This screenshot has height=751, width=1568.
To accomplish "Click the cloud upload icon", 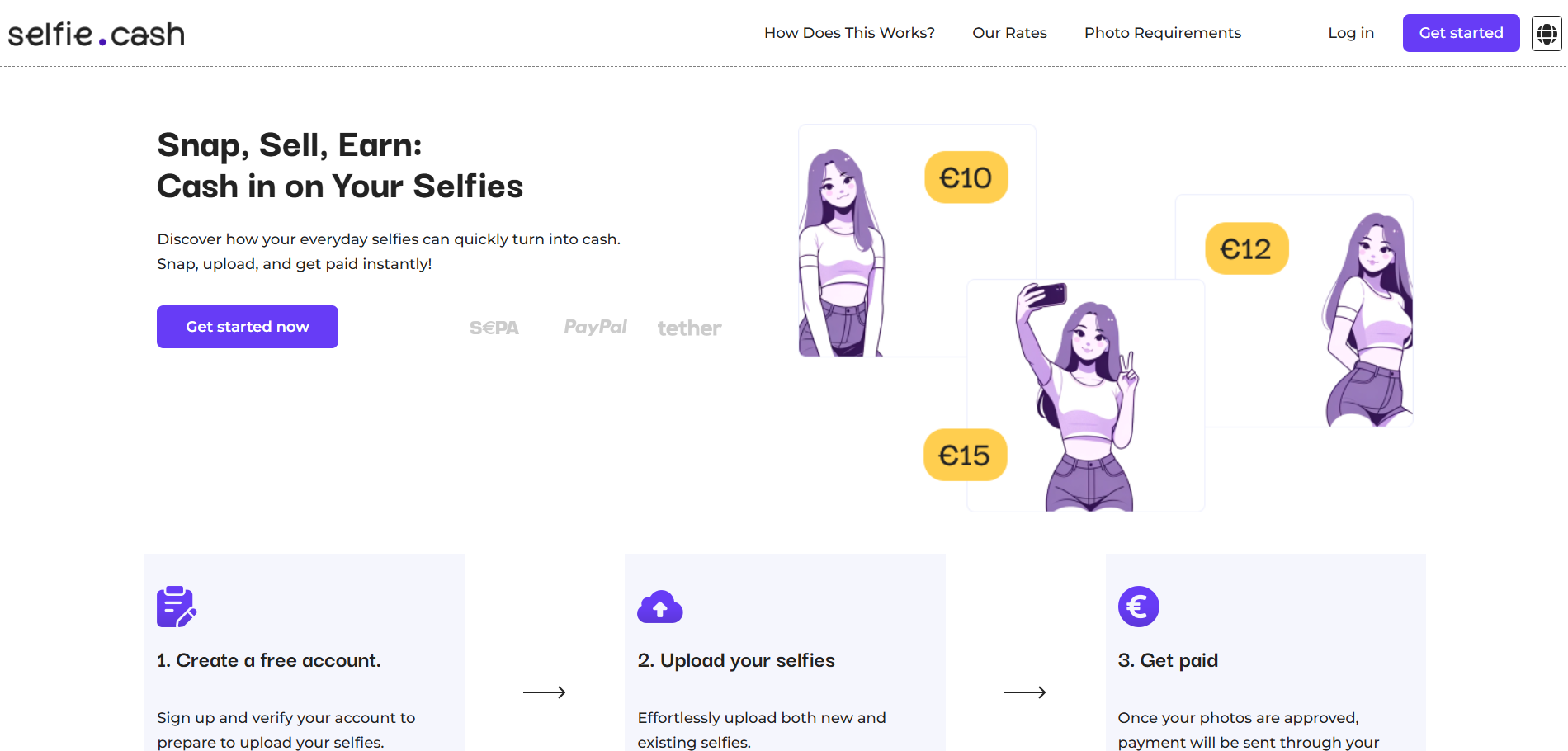I will point(659,607).
